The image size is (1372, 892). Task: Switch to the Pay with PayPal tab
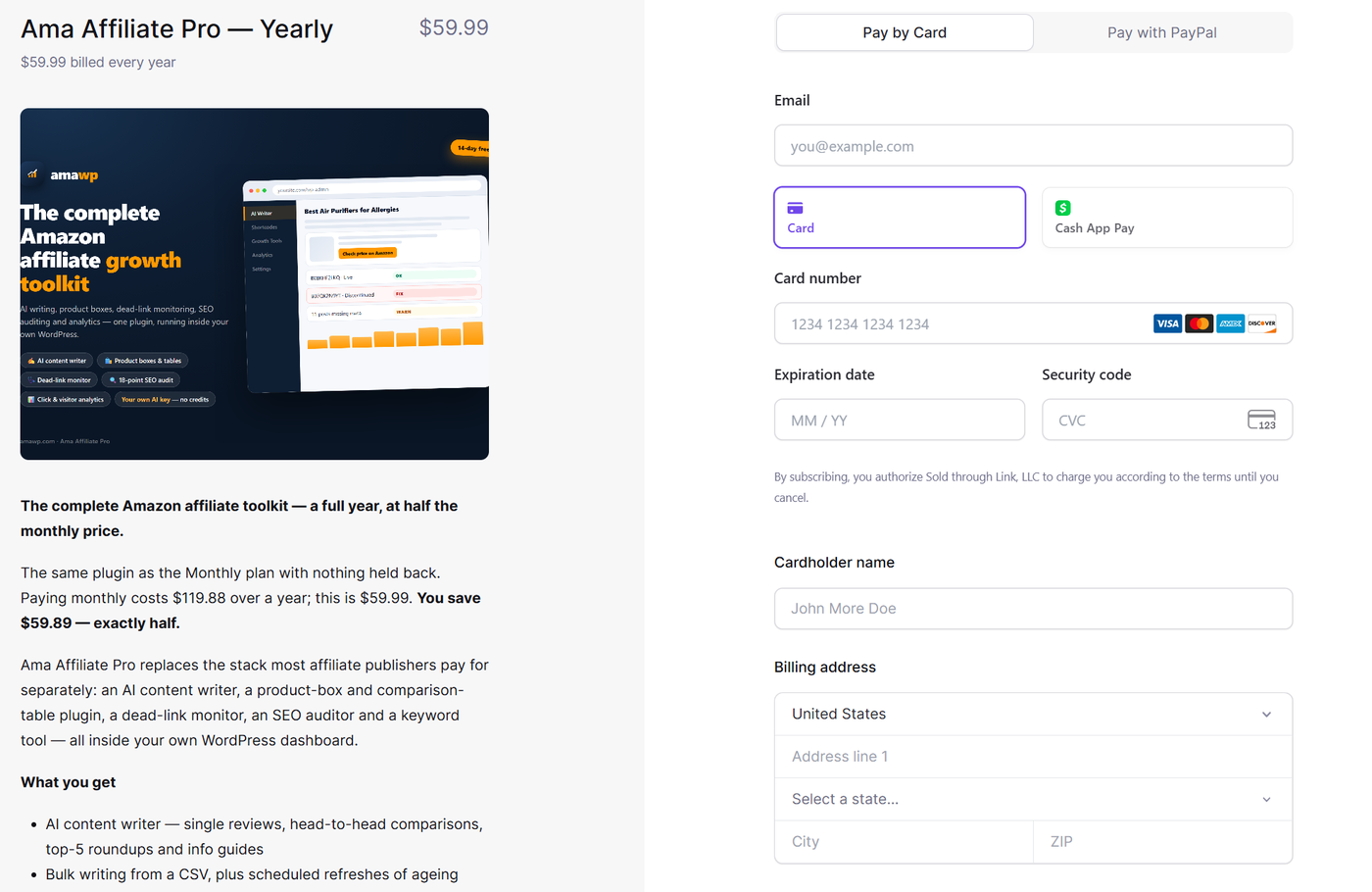click(x=1162, y=32)
